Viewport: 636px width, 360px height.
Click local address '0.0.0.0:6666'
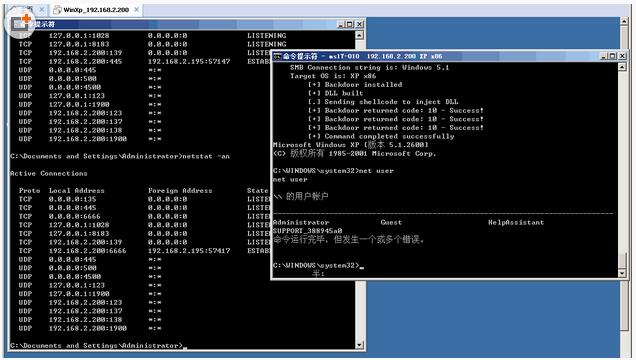point(75,216)
